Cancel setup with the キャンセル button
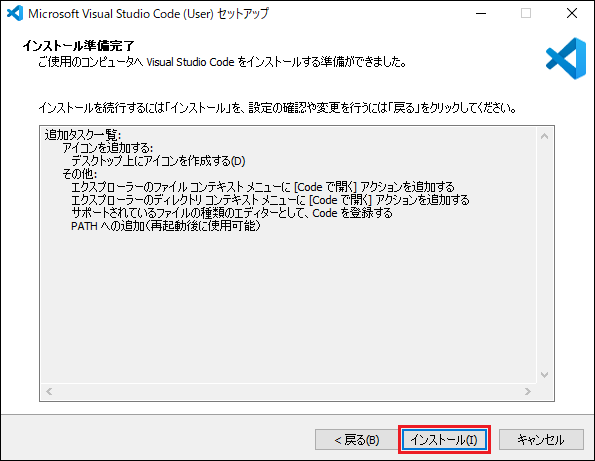The image size is (595, 461). pyautogui.click(x=541, y=440)
